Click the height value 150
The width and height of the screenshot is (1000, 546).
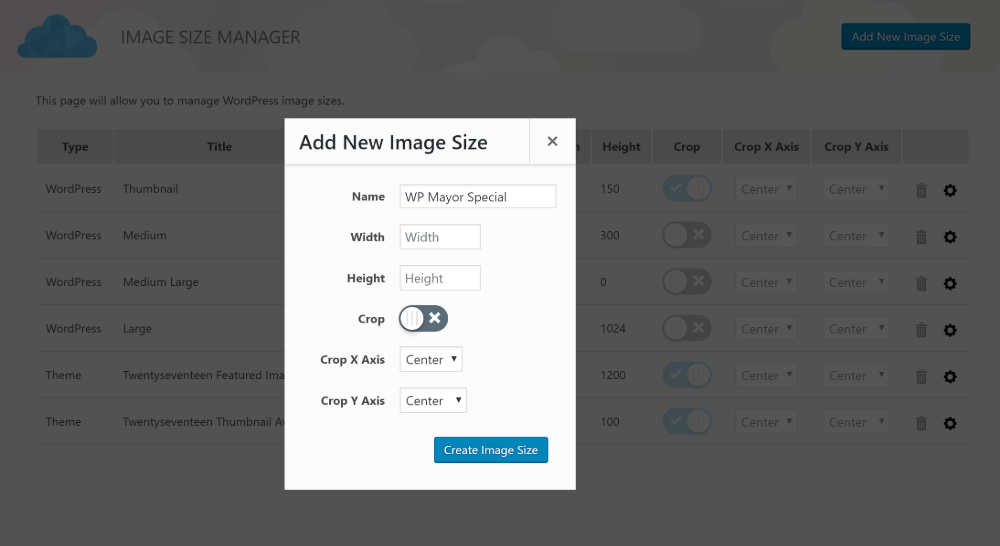click(610, 189)
